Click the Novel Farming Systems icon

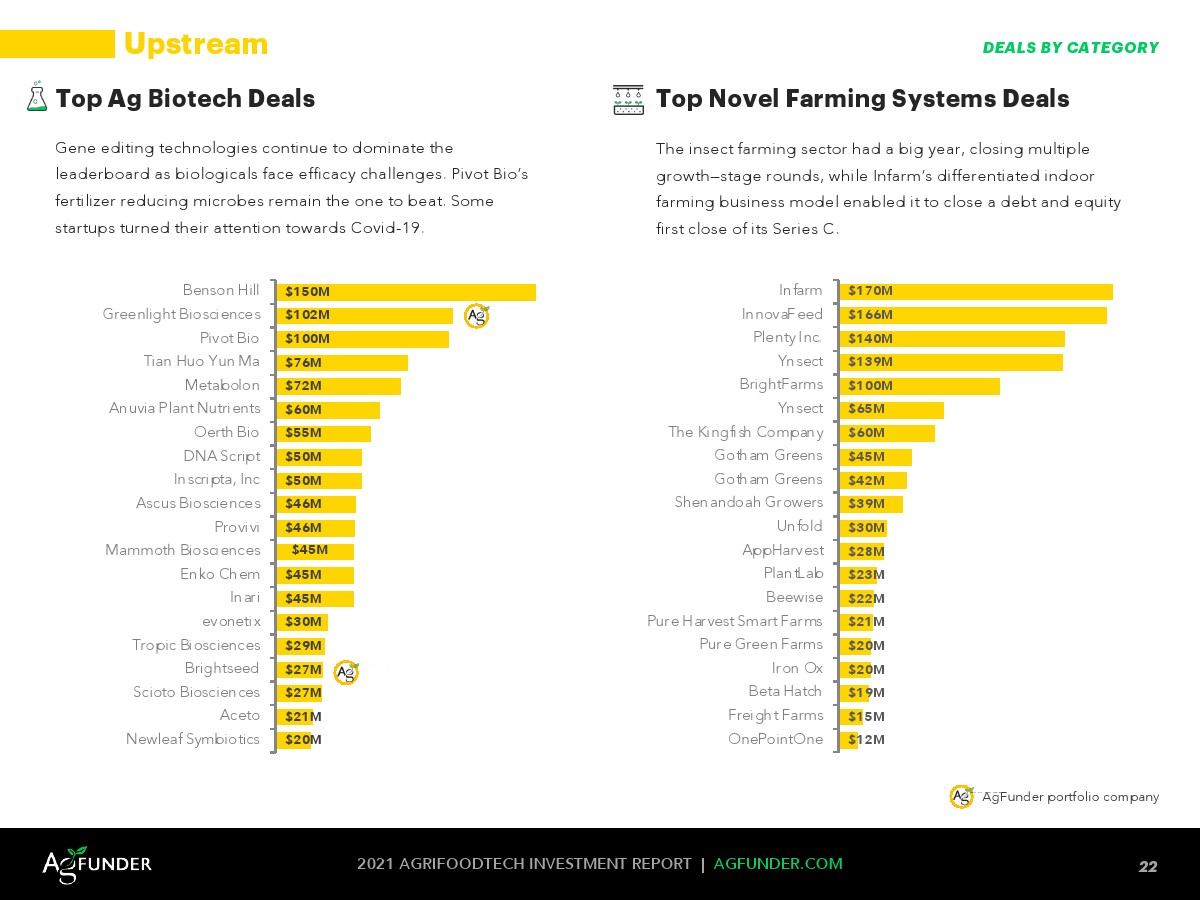[x=628, y=100]
